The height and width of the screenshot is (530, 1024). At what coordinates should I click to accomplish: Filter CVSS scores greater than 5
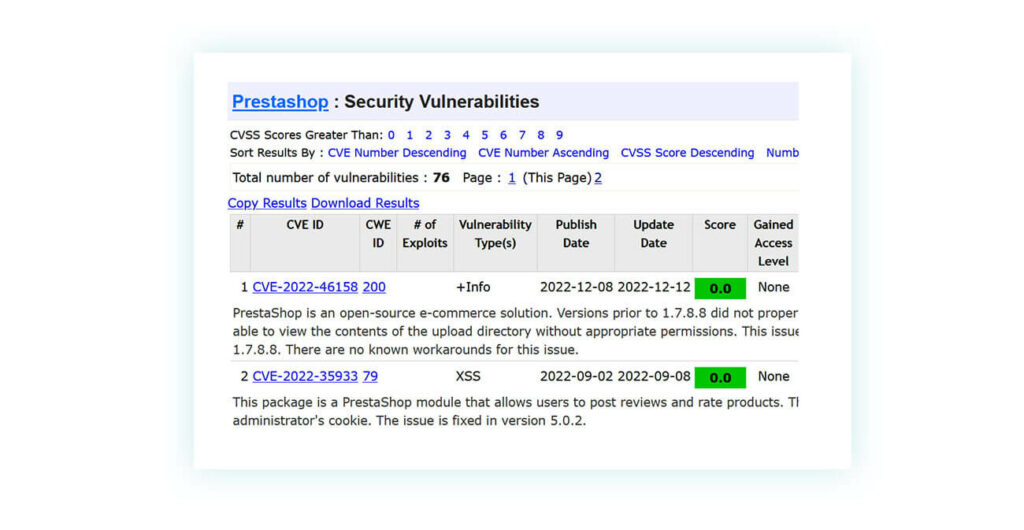point(484,135)
